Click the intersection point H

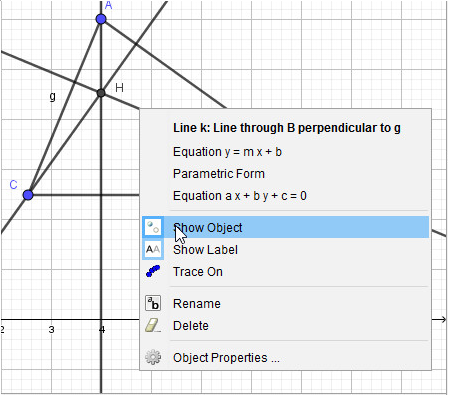[x=101, y=93]
